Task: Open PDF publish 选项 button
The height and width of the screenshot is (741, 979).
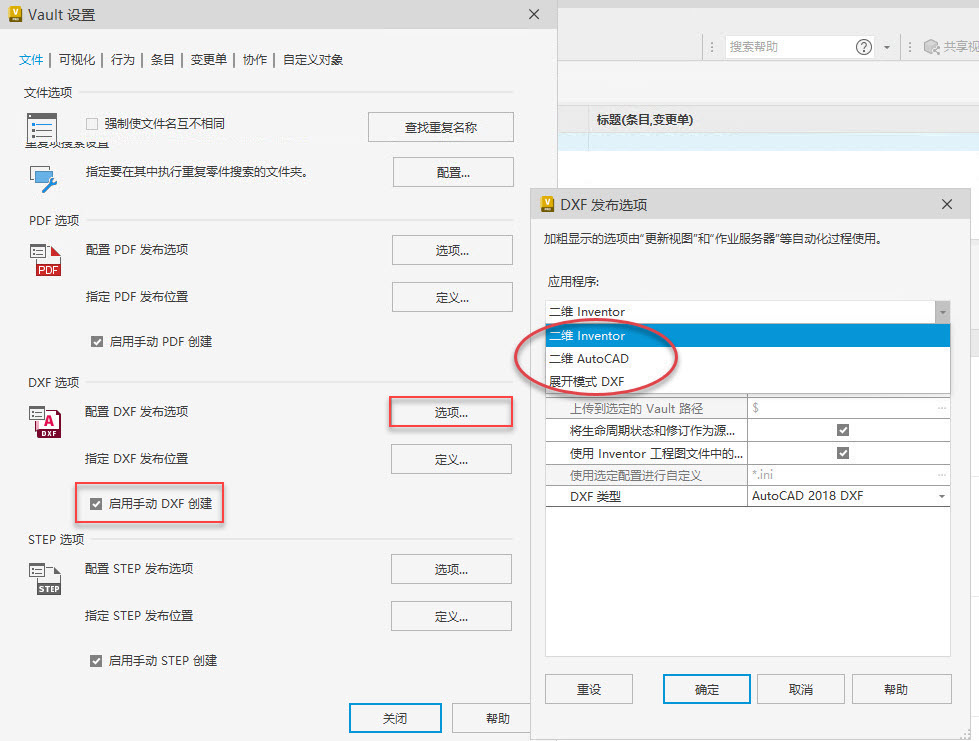Action: (452, 250)
